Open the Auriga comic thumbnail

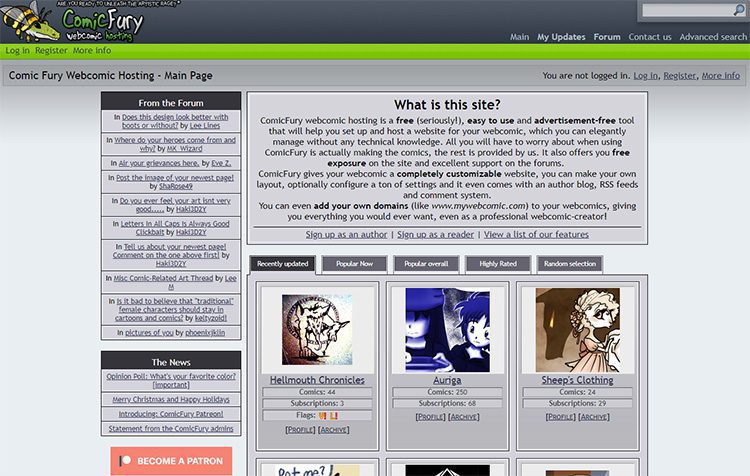(447, 329)
